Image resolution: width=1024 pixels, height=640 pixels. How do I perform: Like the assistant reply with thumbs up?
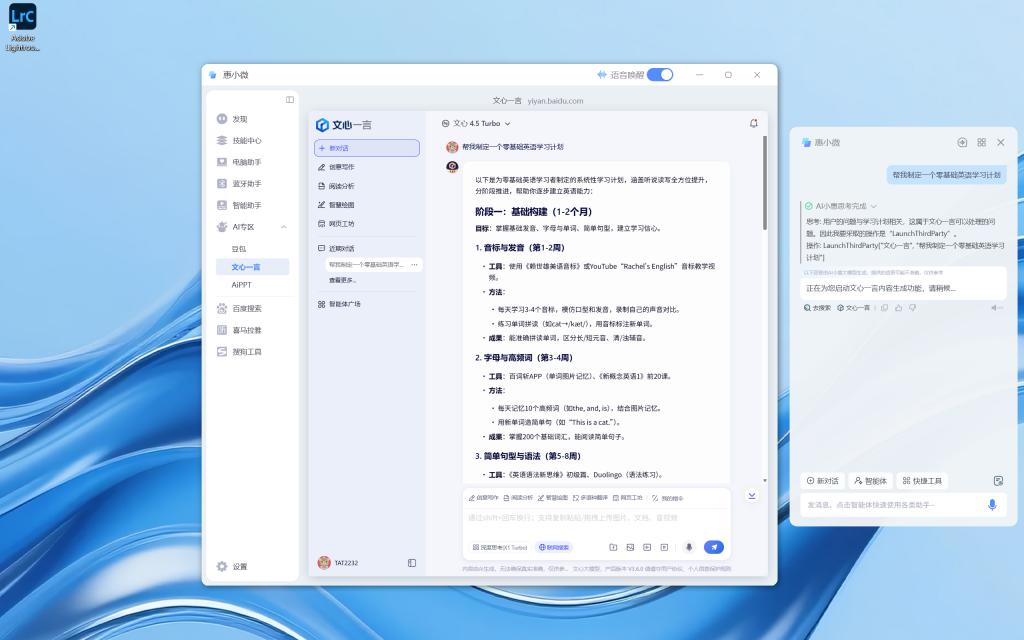pos(899,308)
